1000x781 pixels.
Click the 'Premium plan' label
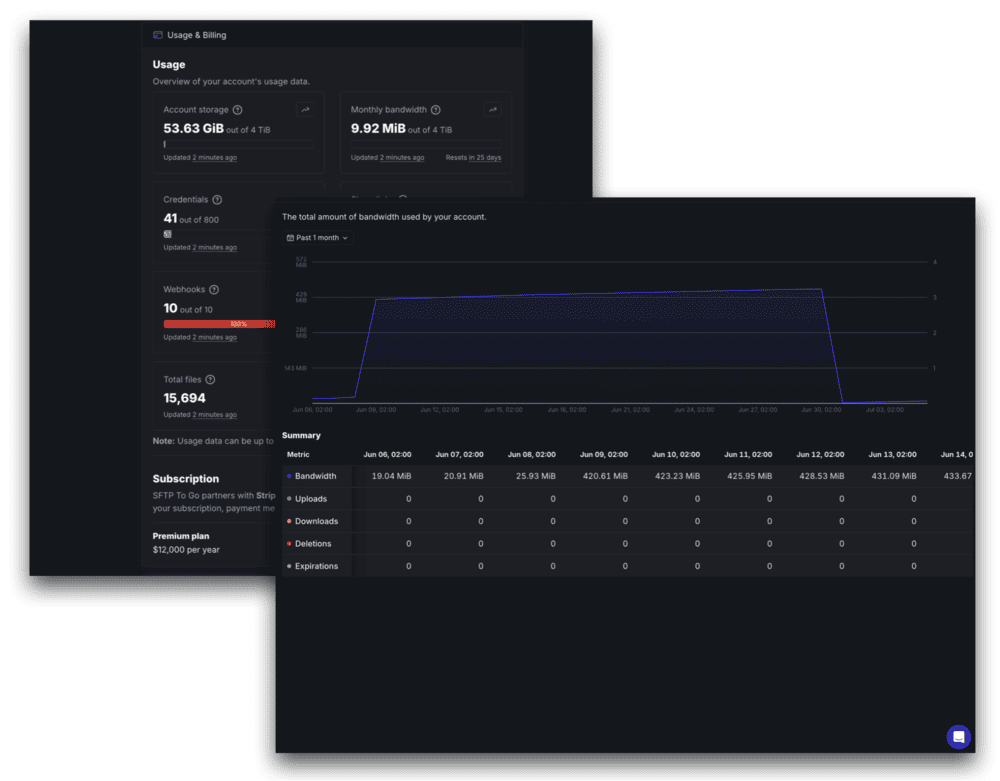(x=180, y=536)
